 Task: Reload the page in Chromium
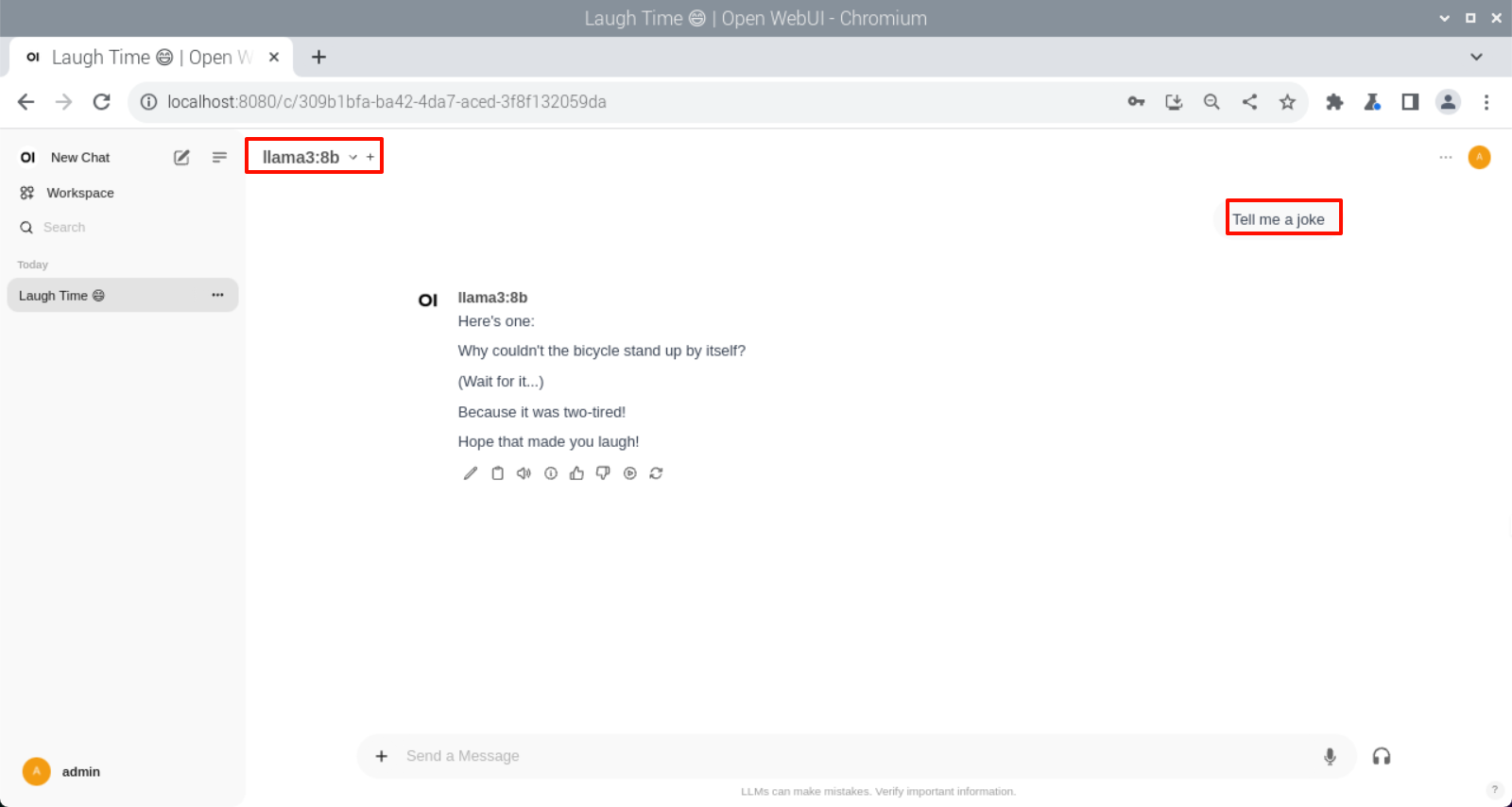click(101, 102)
